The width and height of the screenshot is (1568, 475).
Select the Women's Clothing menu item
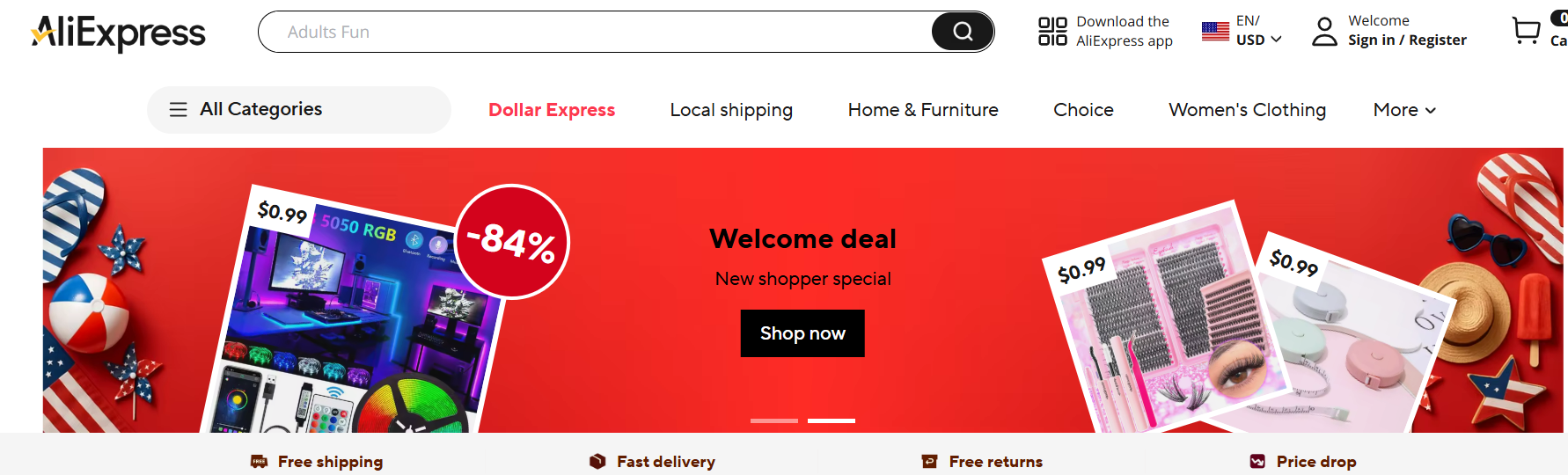coord(1247,110)
